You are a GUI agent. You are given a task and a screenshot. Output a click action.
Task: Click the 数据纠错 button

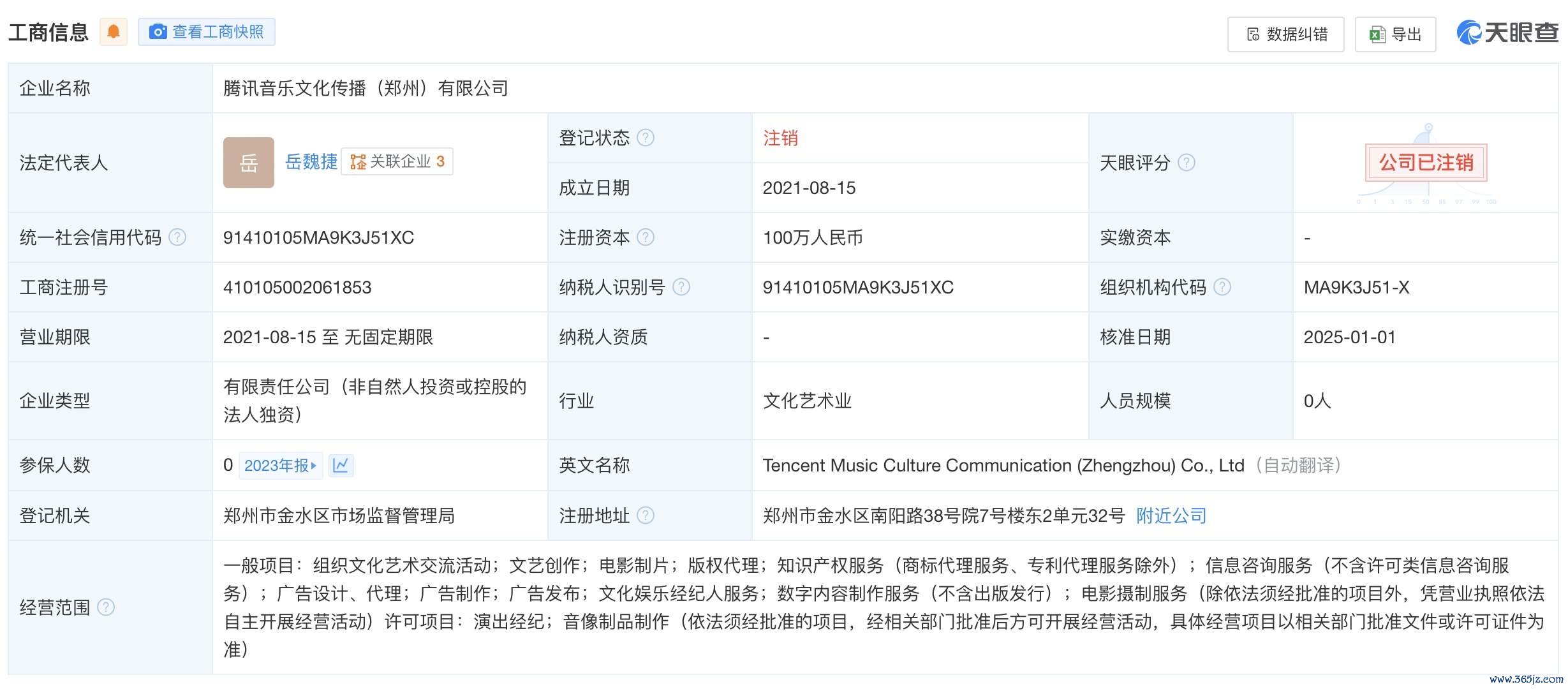pos(1285,34)
